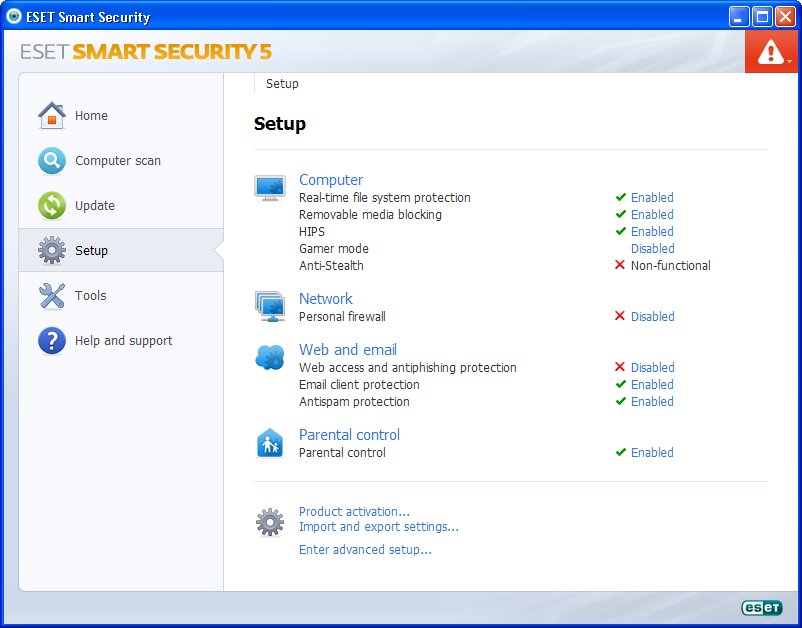Toggle HIPS Enabled status link

point(652,231)
